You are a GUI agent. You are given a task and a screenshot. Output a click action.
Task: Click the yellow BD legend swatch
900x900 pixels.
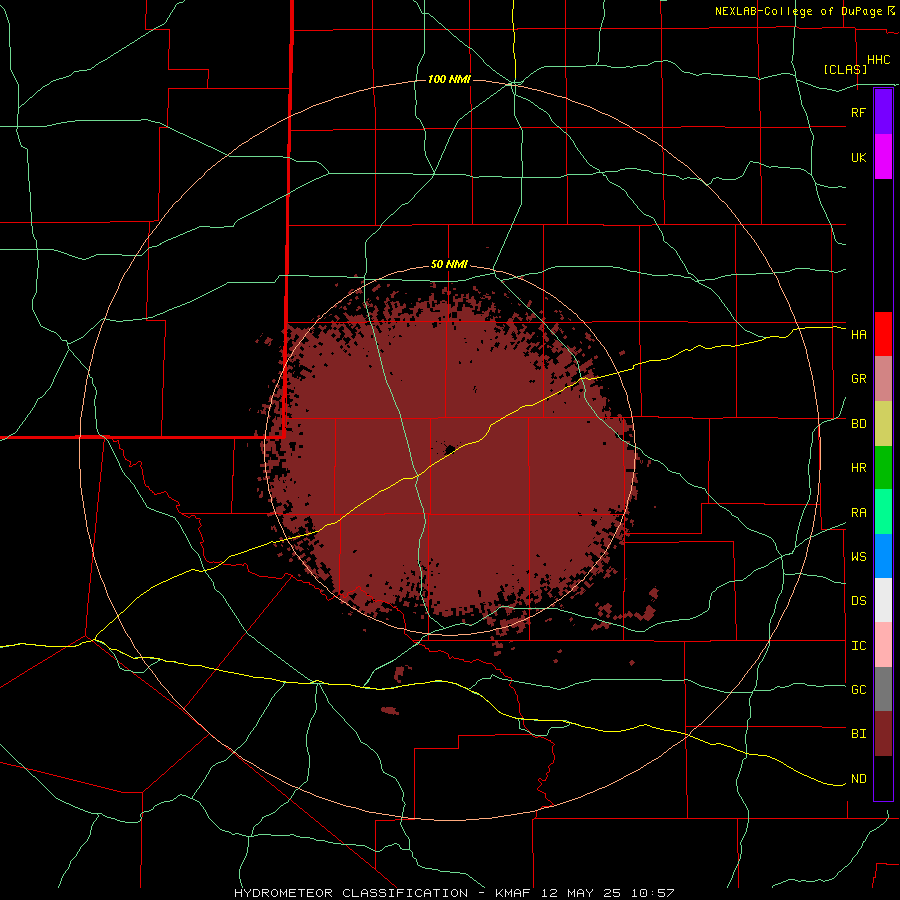pyautogui.click(x=883, y=424)
